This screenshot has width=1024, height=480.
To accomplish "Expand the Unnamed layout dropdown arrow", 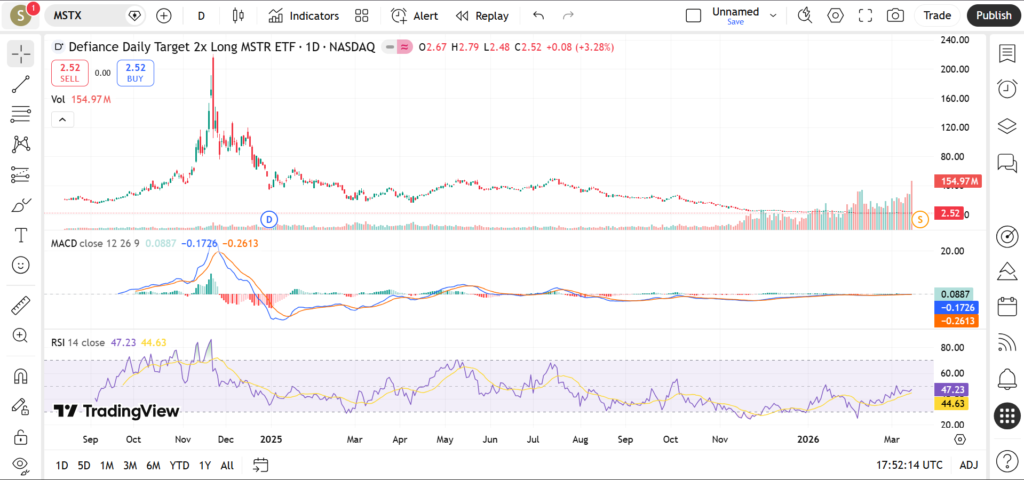I will coord(775,16).
